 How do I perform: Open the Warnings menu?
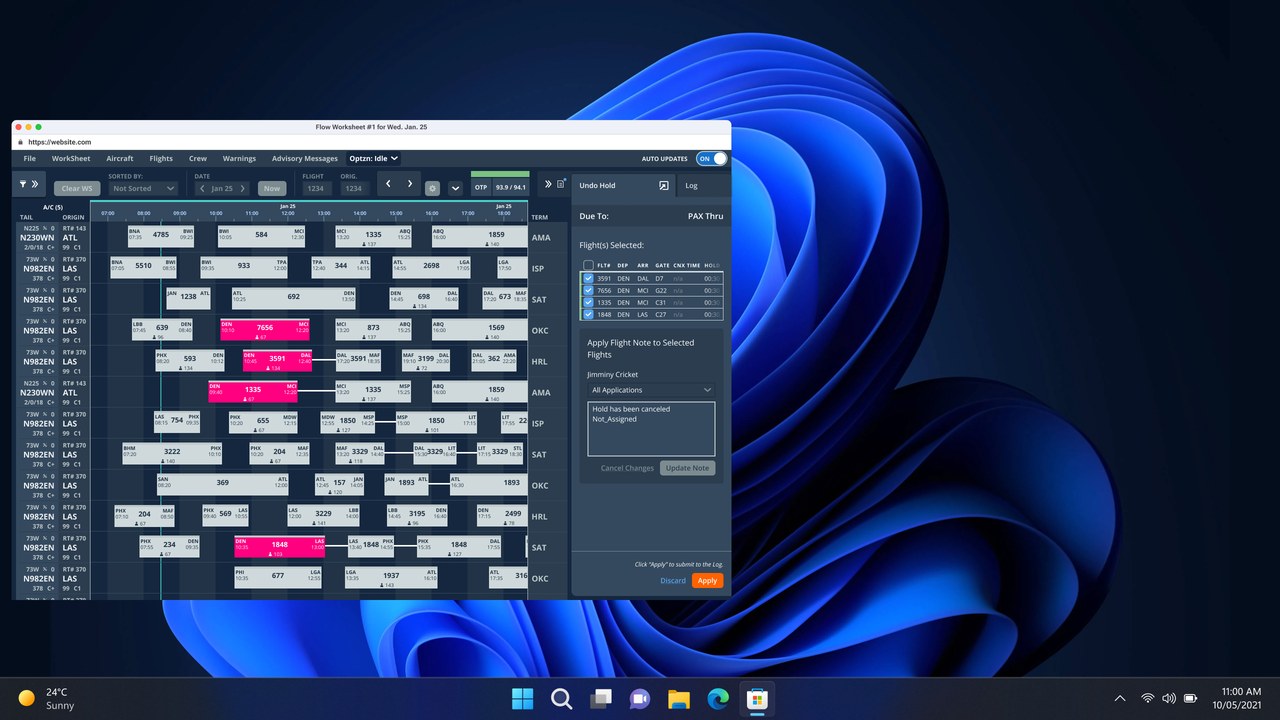(239, 158)
